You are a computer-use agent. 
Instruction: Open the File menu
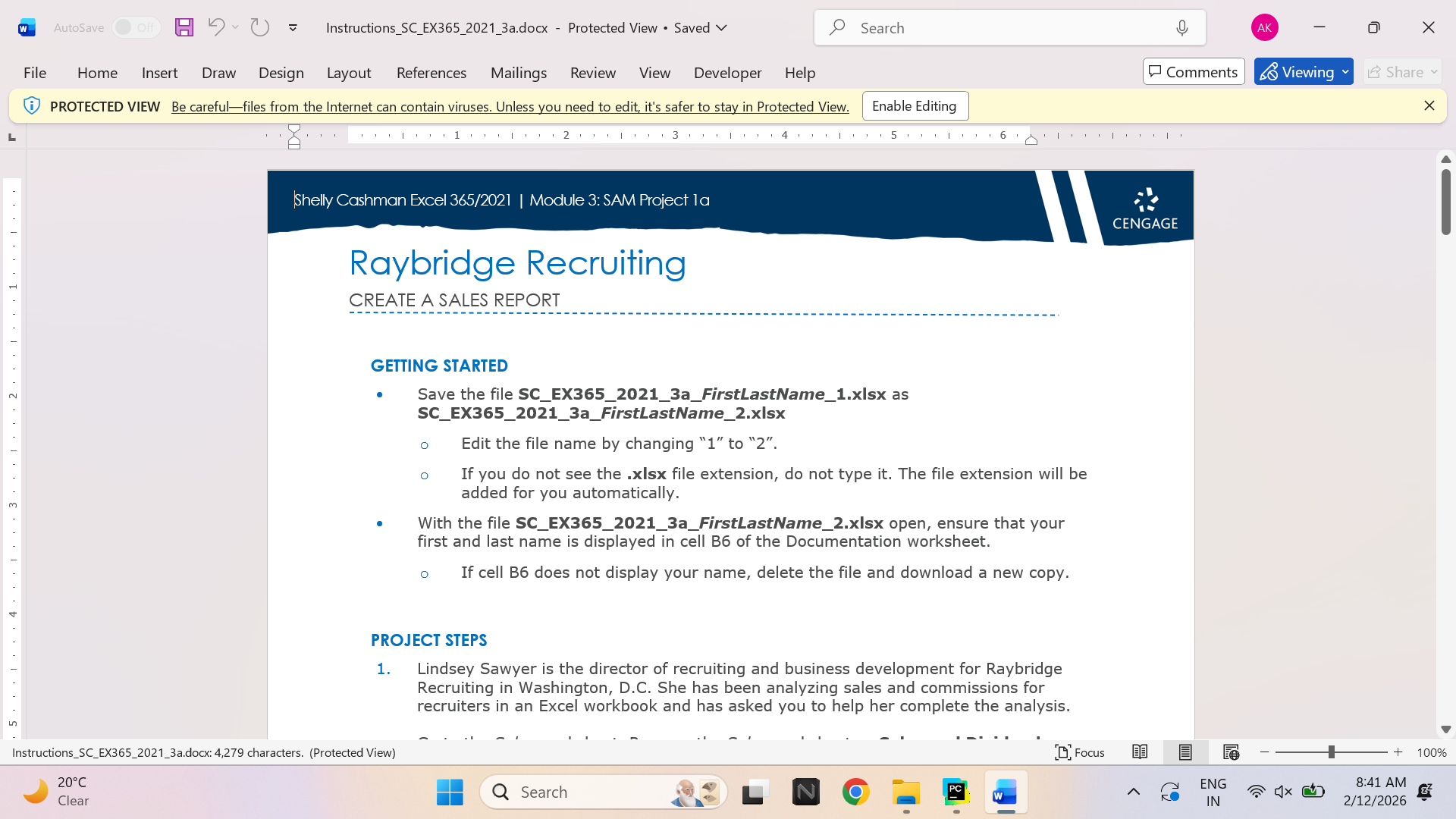tap(35, 73)
